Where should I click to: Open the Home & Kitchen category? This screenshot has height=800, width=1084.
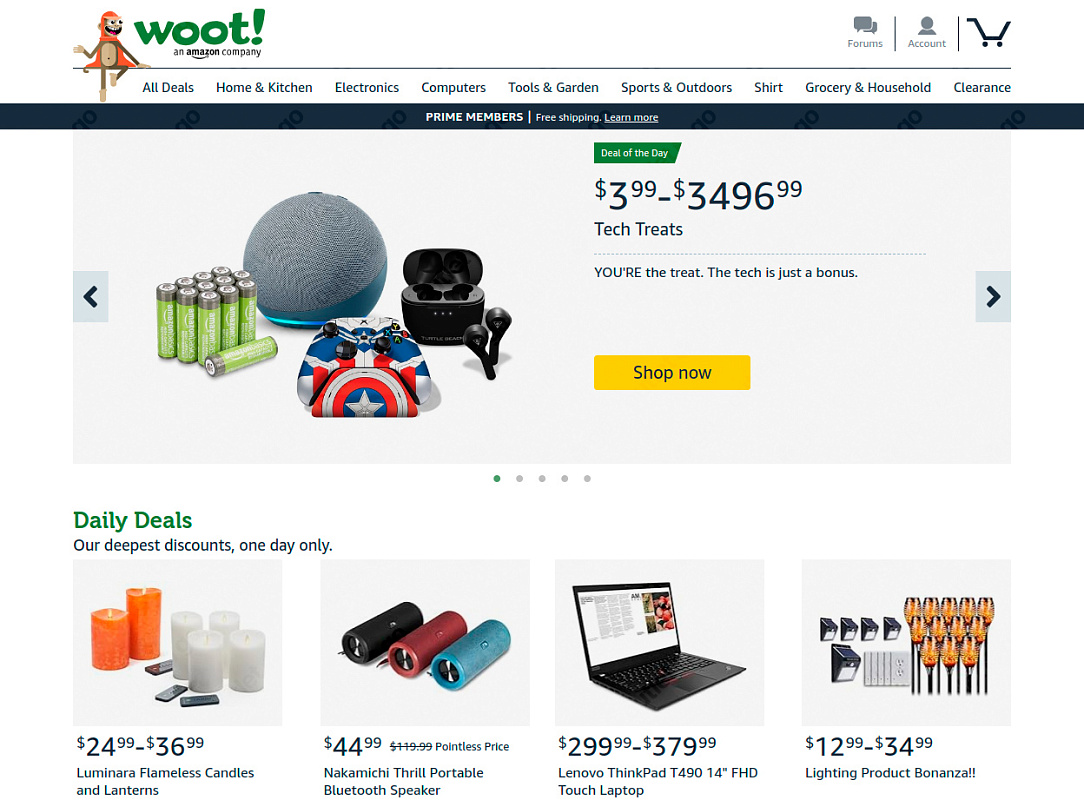pyautogui.click(x=264, y=88)
